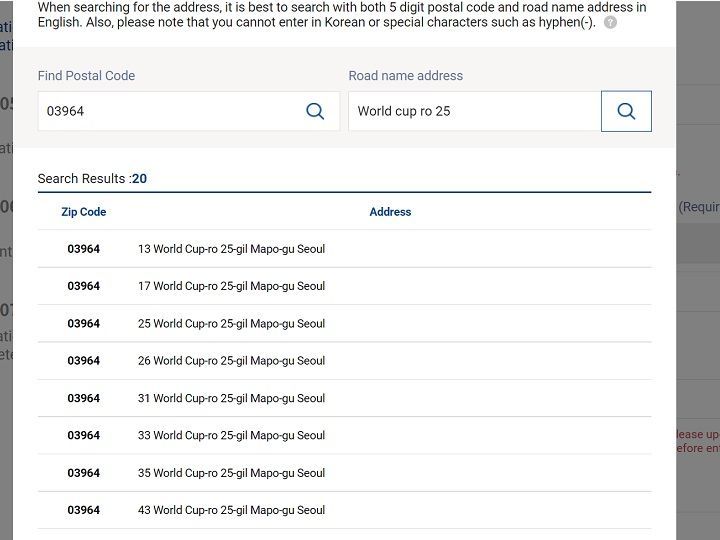Click the red warning text behind the dialog

point(697,442)
